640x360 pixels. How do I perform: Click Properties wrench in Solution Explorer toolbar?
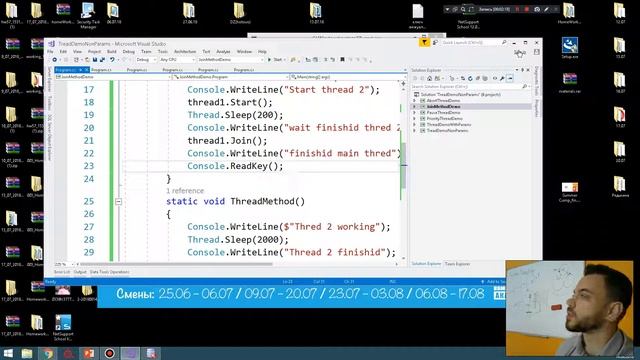coord(502,78)
